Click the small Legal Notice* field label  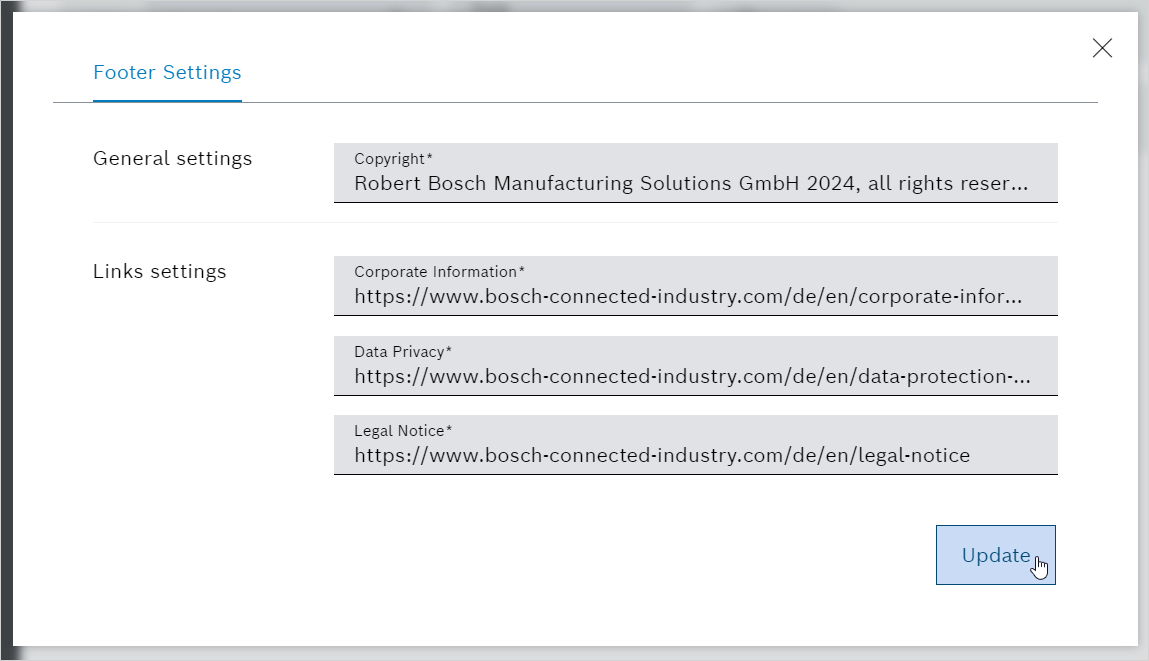coord(403,431)
